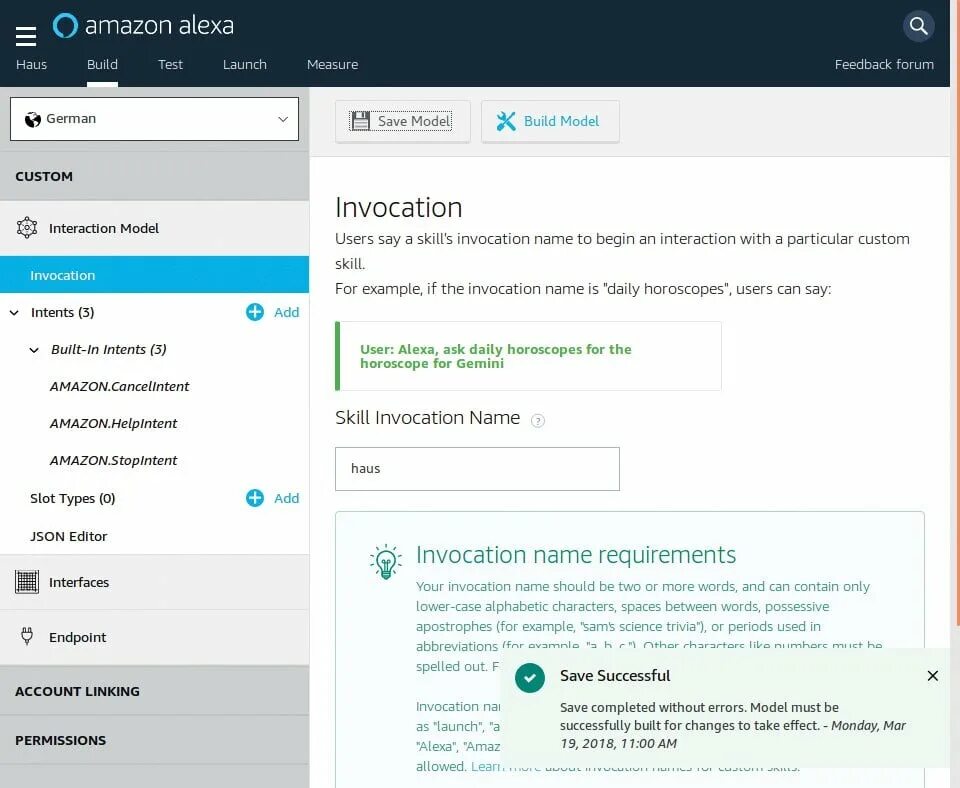The image size is (960, 788).
Task: Go to the Haus skill tab
Action: (31, 64)
